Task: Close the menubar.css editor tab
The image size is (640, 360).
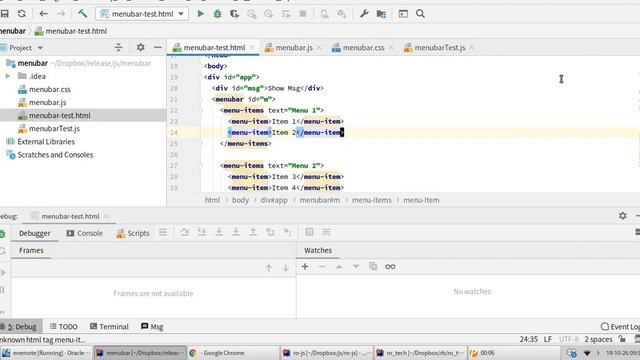Action: [x=391, y=48]
